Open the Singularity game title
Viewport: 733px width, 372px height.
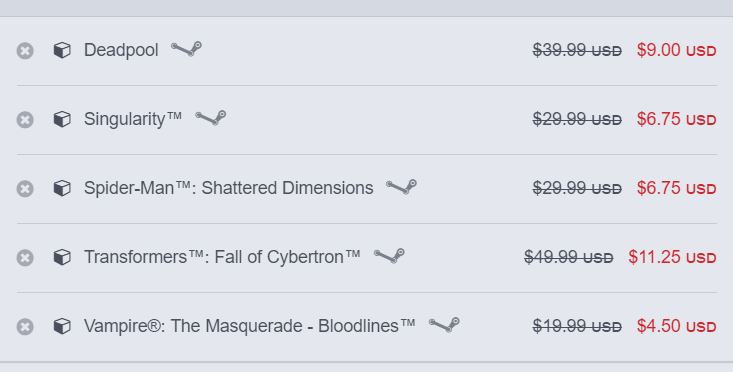[133, 120]
